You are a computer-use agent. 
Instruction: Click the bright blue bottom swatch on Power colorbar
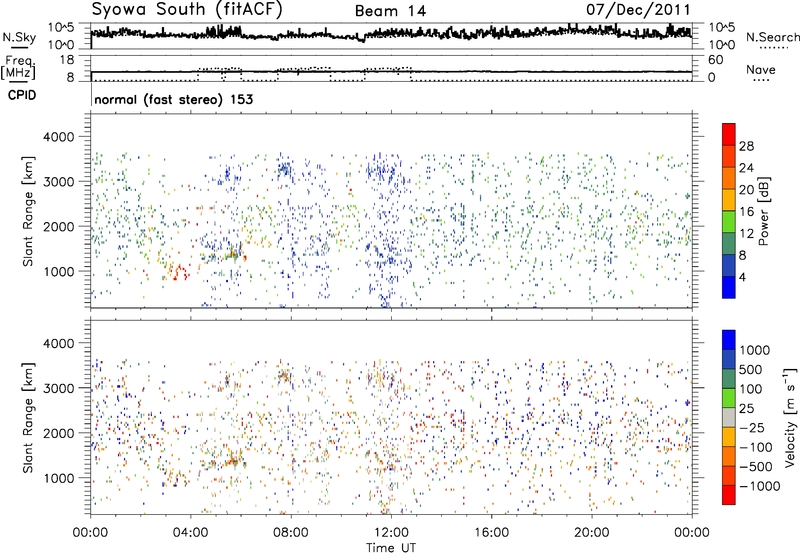coord(729,287)
